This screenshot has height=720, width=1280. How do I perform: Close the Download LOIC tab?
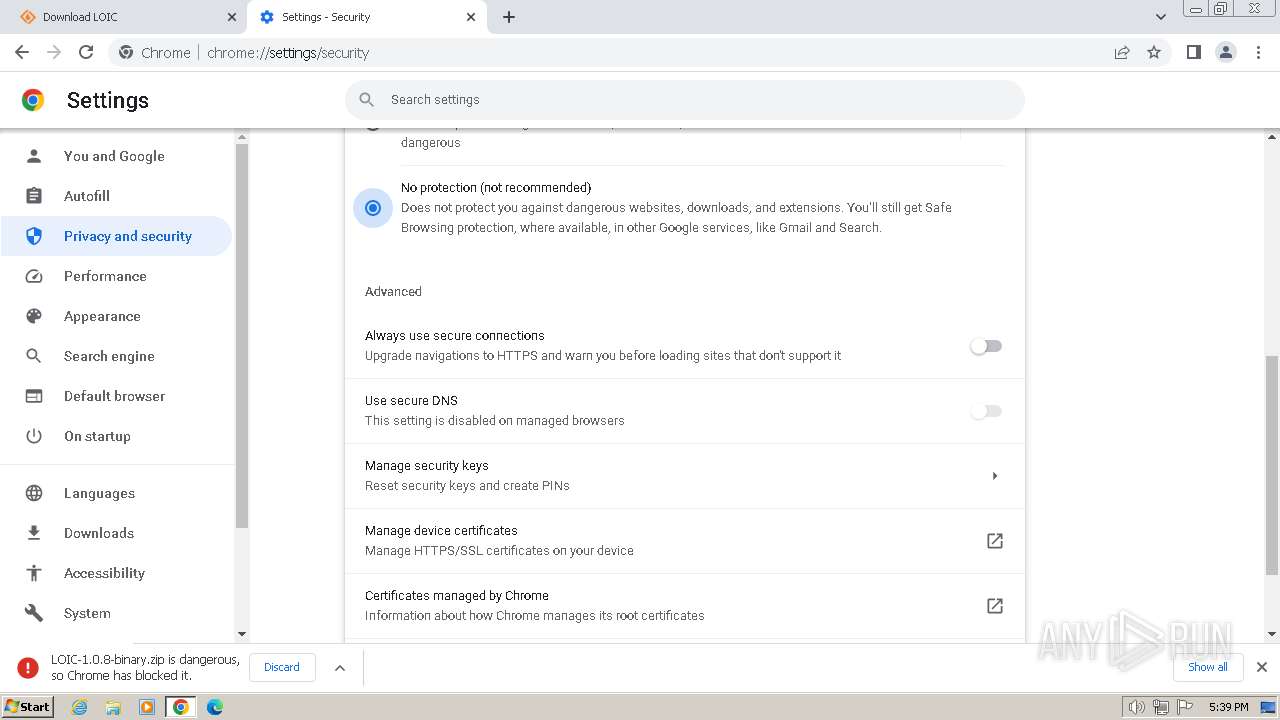[x=232, y=17]
